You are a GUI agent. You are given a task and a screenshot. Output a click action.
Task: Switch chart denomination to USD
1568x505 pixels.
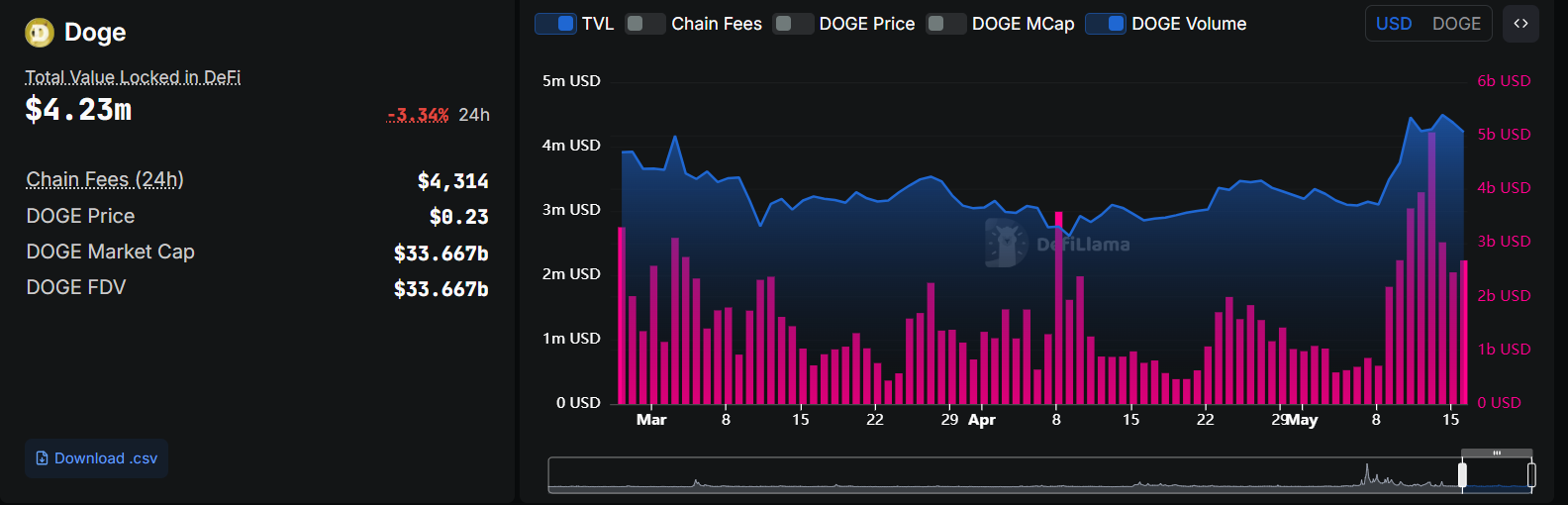(1394, 24)
